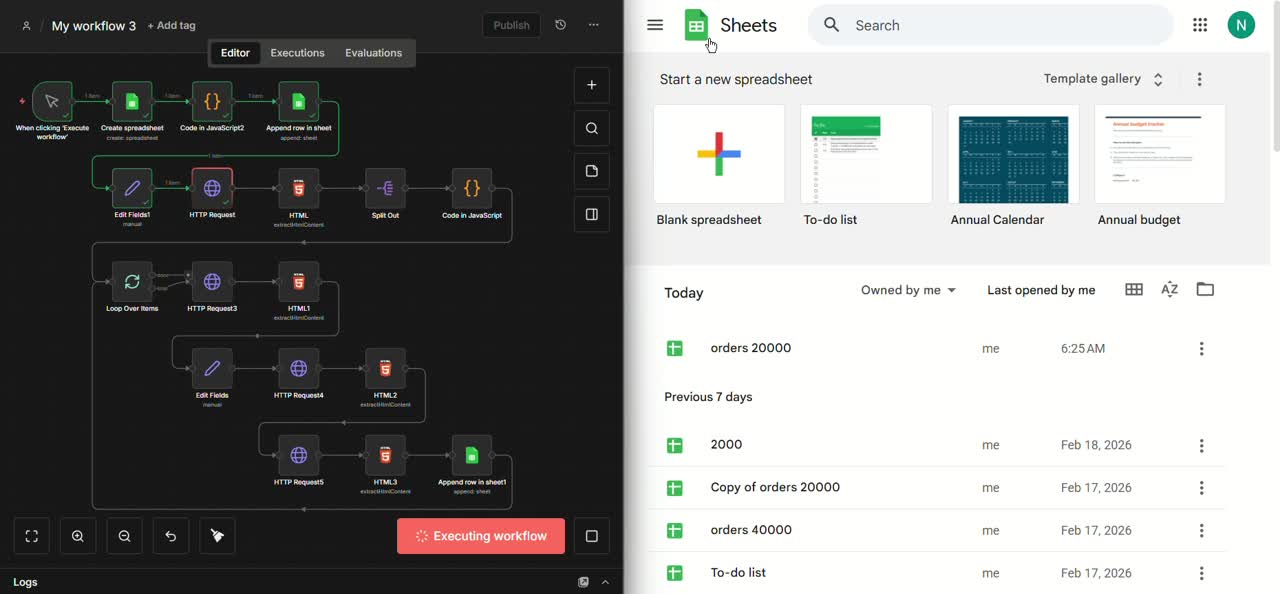Click the 'My workflow 3' title
Viewport: 1280px width, 594px height.
pos(93,26)
